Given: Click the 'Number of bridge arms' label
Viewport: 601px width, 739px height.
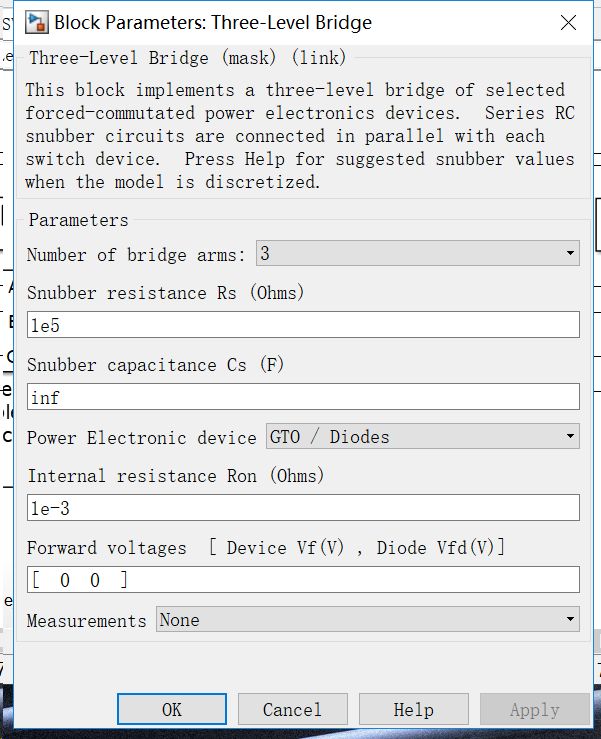Looking at the screenshot, I should point(135,255).
